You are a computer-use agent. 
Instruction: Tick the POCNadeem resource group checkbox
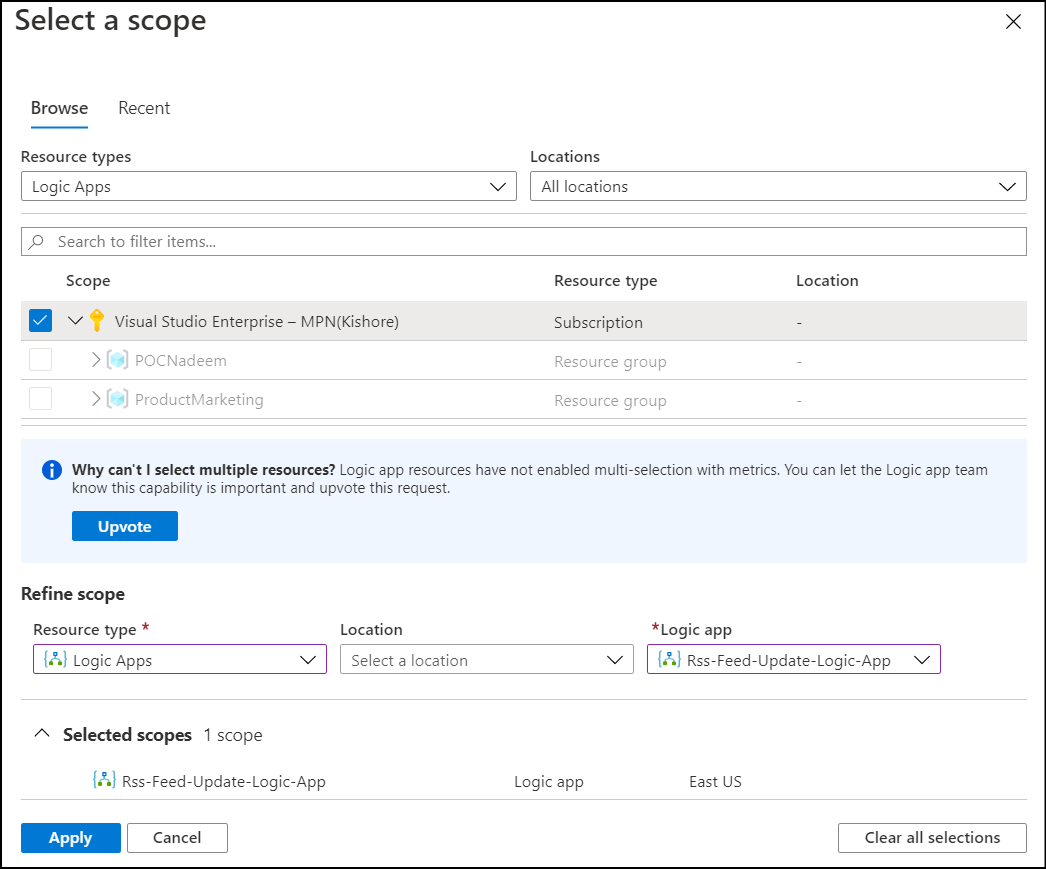(40, 360)
